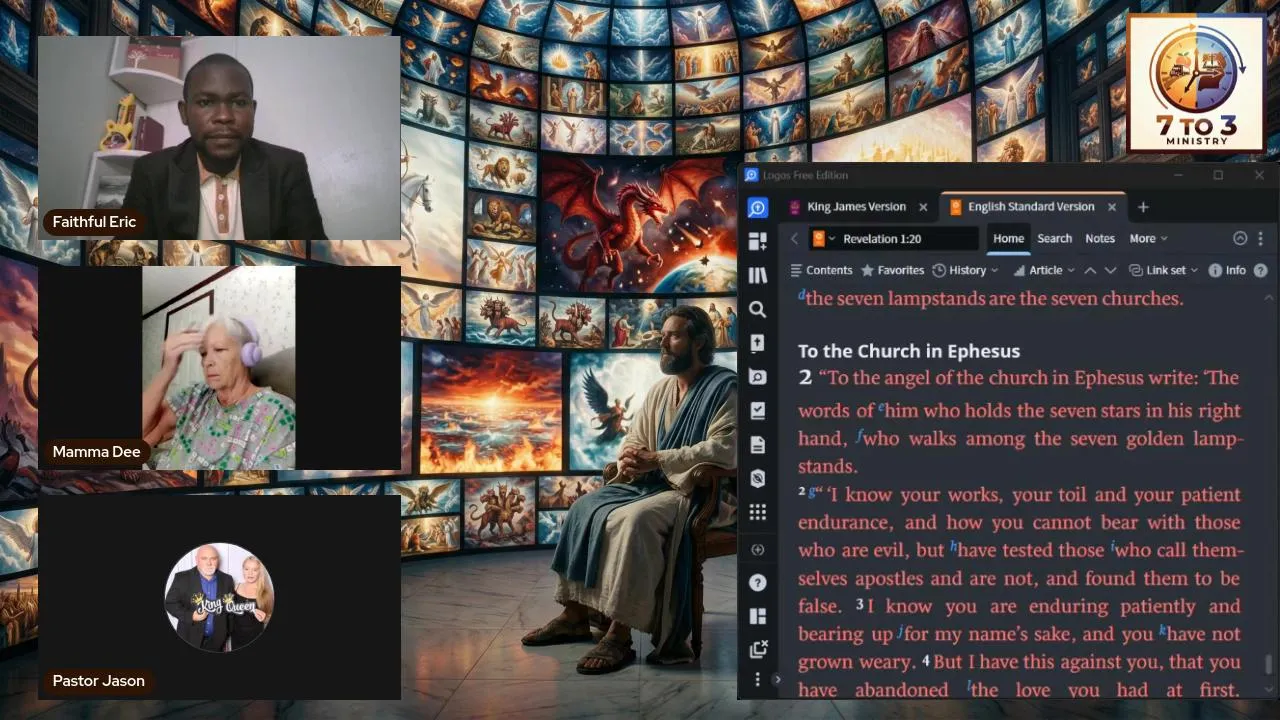Viewport: 1280px width, 720px height.
Task: Expand the More dropdown menu
Action: tap(1148, 239)
